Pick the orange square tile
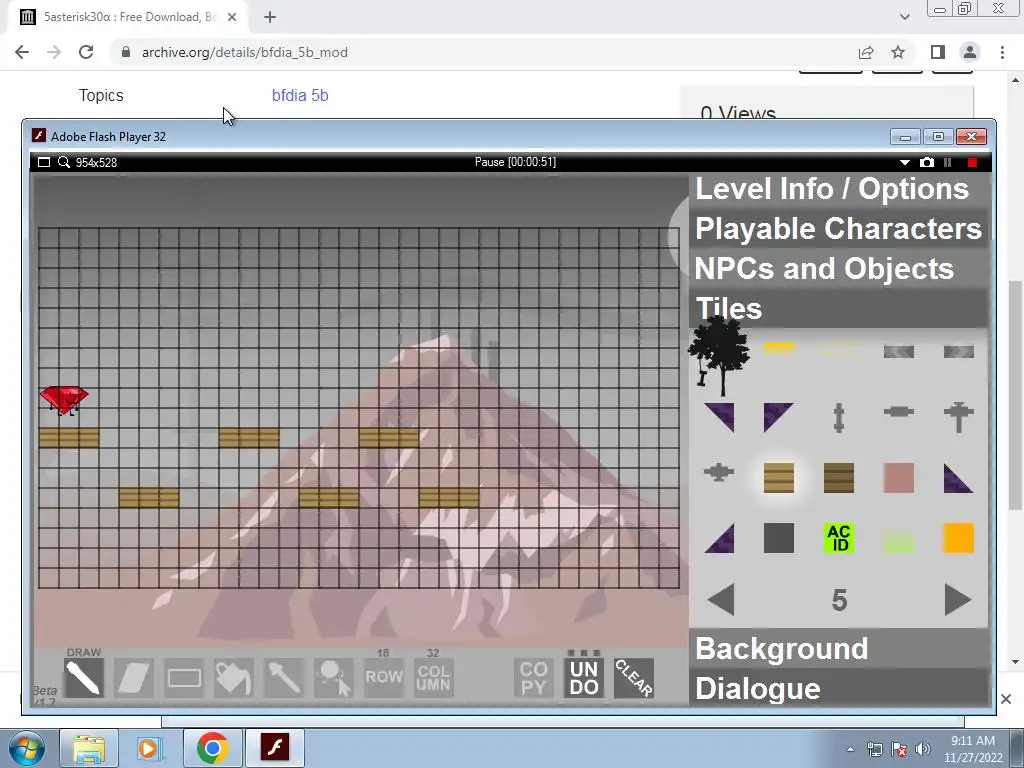 click(x=959, y=538)
